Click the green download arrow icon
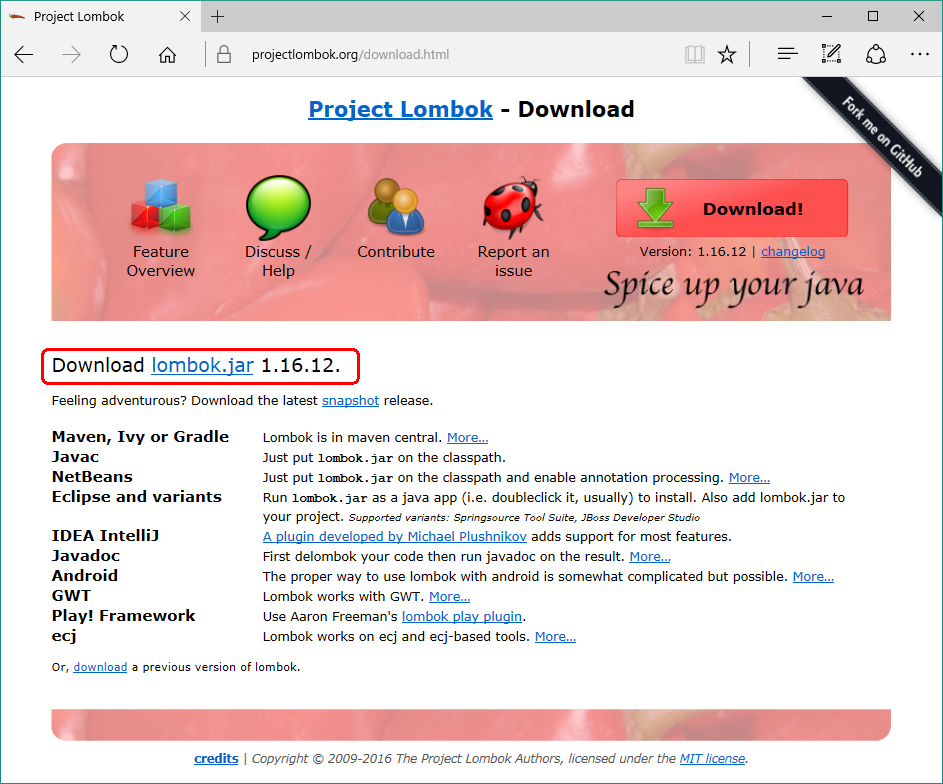The image size is (943, 784). pyautogui.click(x=655, y=208)
